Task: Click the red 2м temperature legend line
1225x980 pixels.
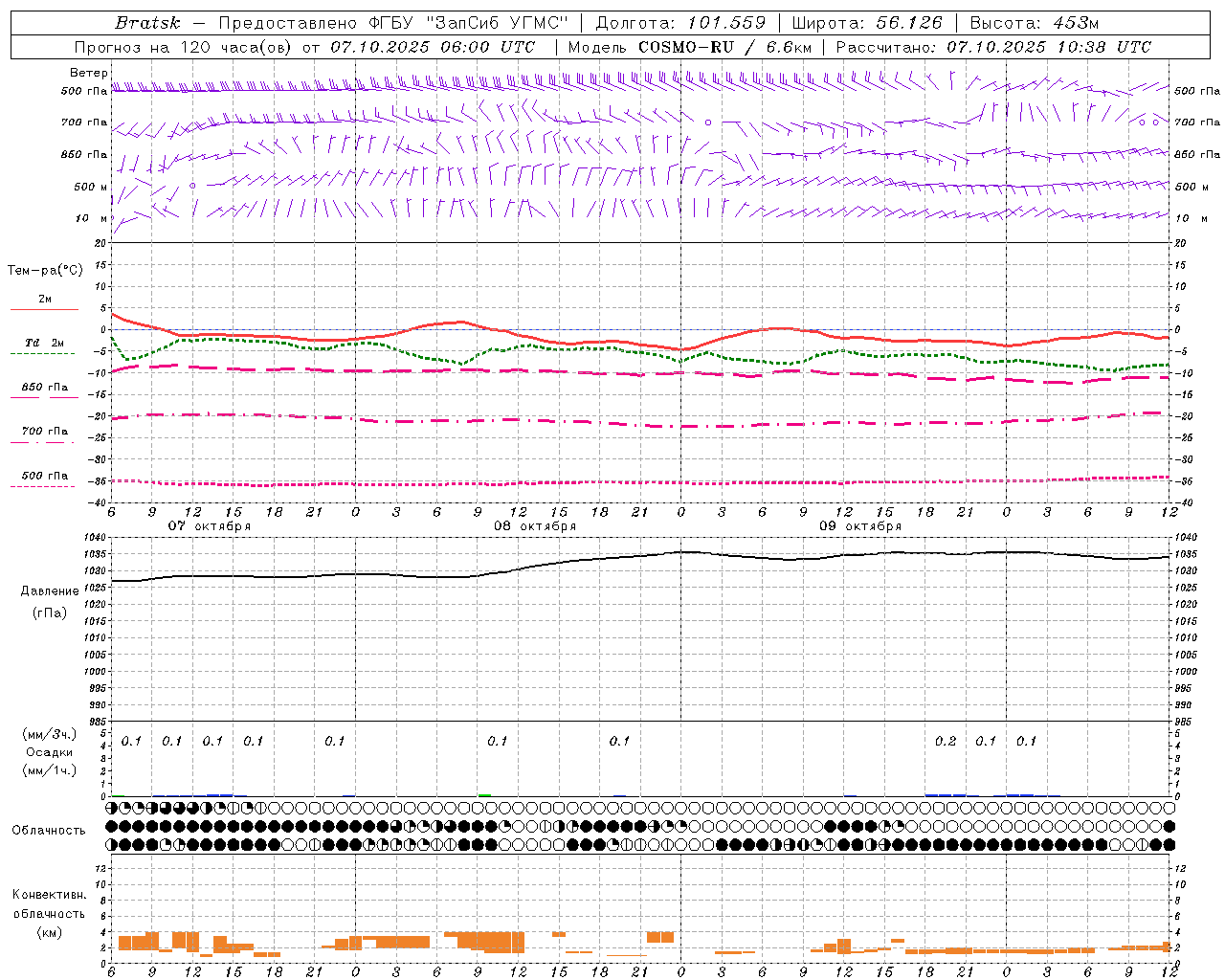Action: [x=44, y=309]
